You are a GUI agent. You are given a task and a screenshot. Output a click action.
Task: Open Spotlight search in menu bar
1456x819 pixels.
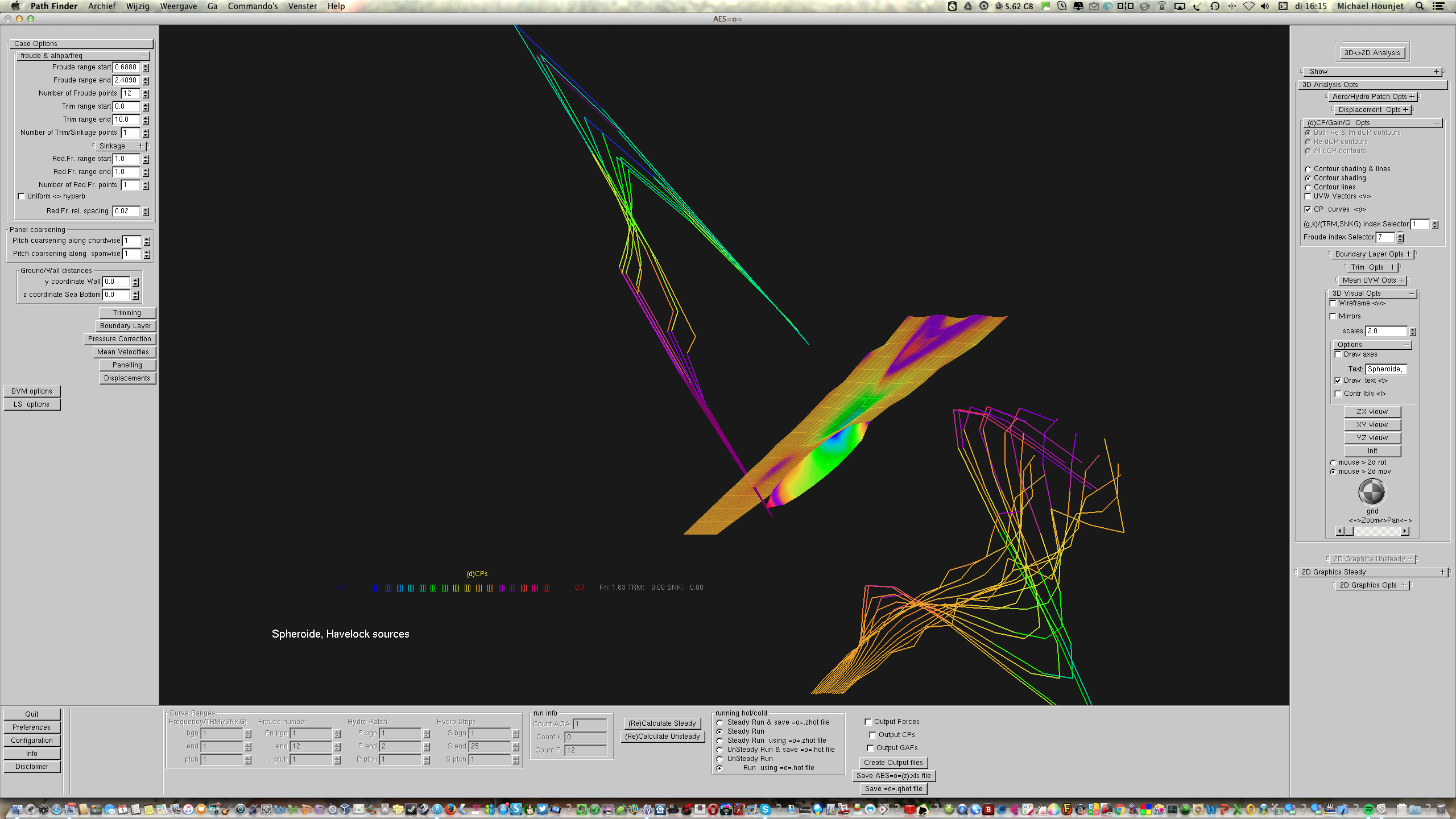pyautogui.click(x=1420, y=6)
